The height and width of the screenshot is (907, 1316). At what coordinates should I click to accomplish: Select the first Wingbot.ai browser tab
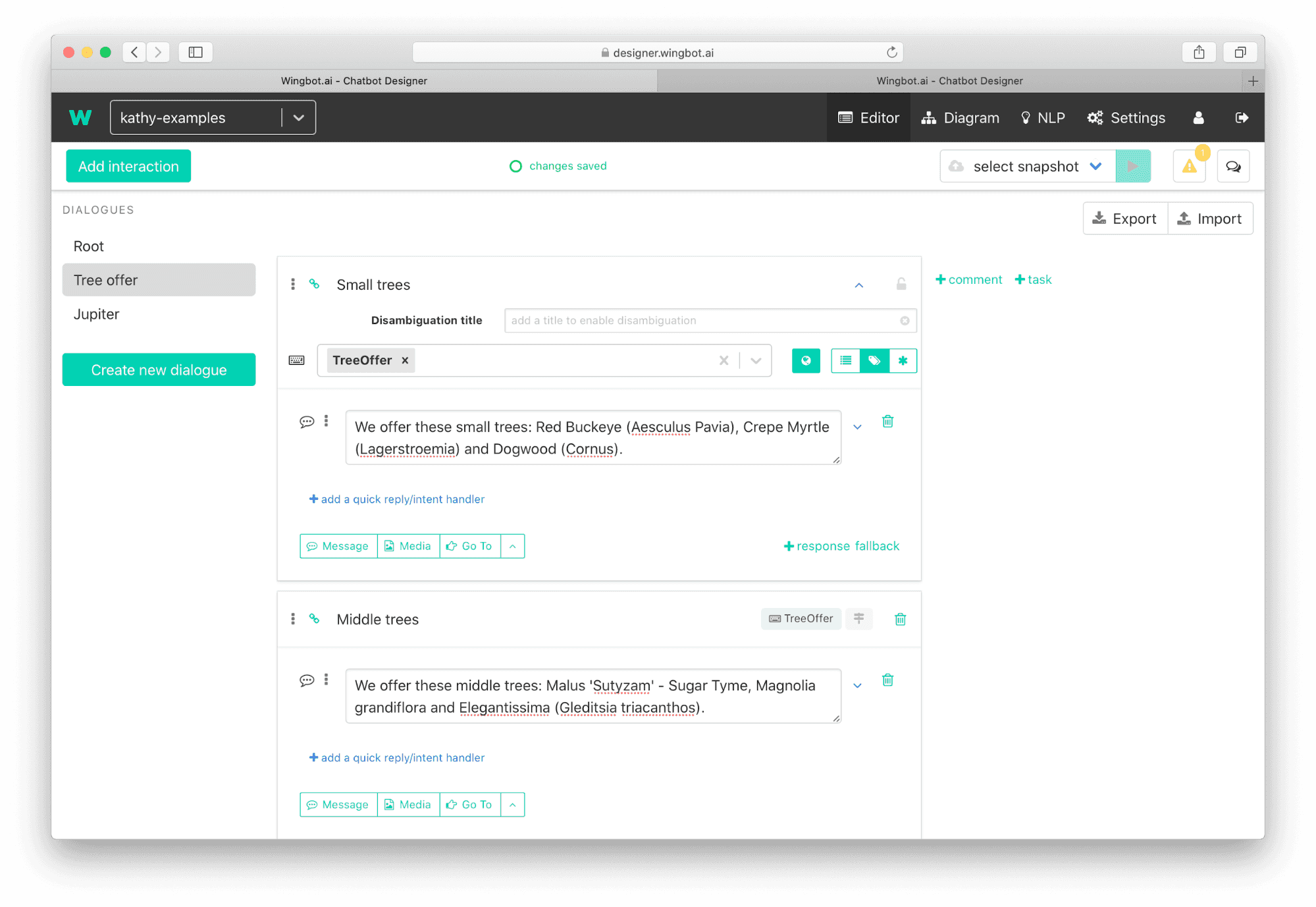[354, 80]
